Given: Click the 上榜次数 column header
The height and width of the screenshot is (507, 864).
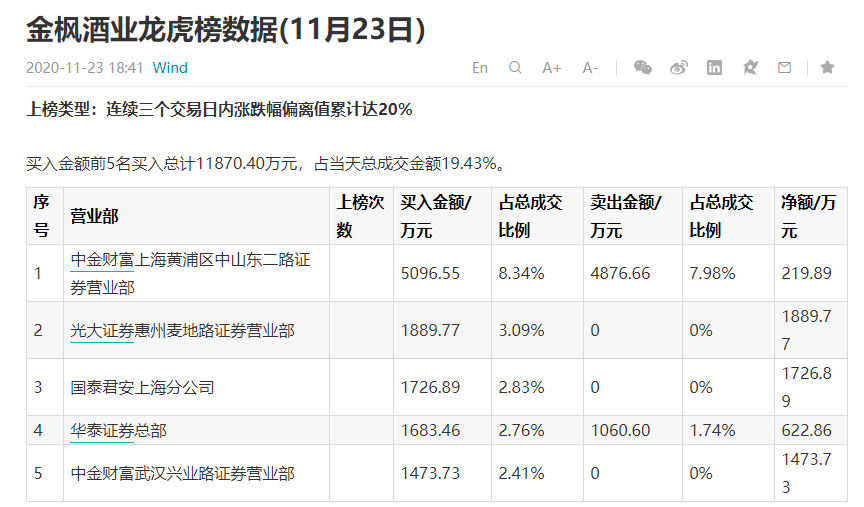Looking at the screenshot, I should pos(360,216).
